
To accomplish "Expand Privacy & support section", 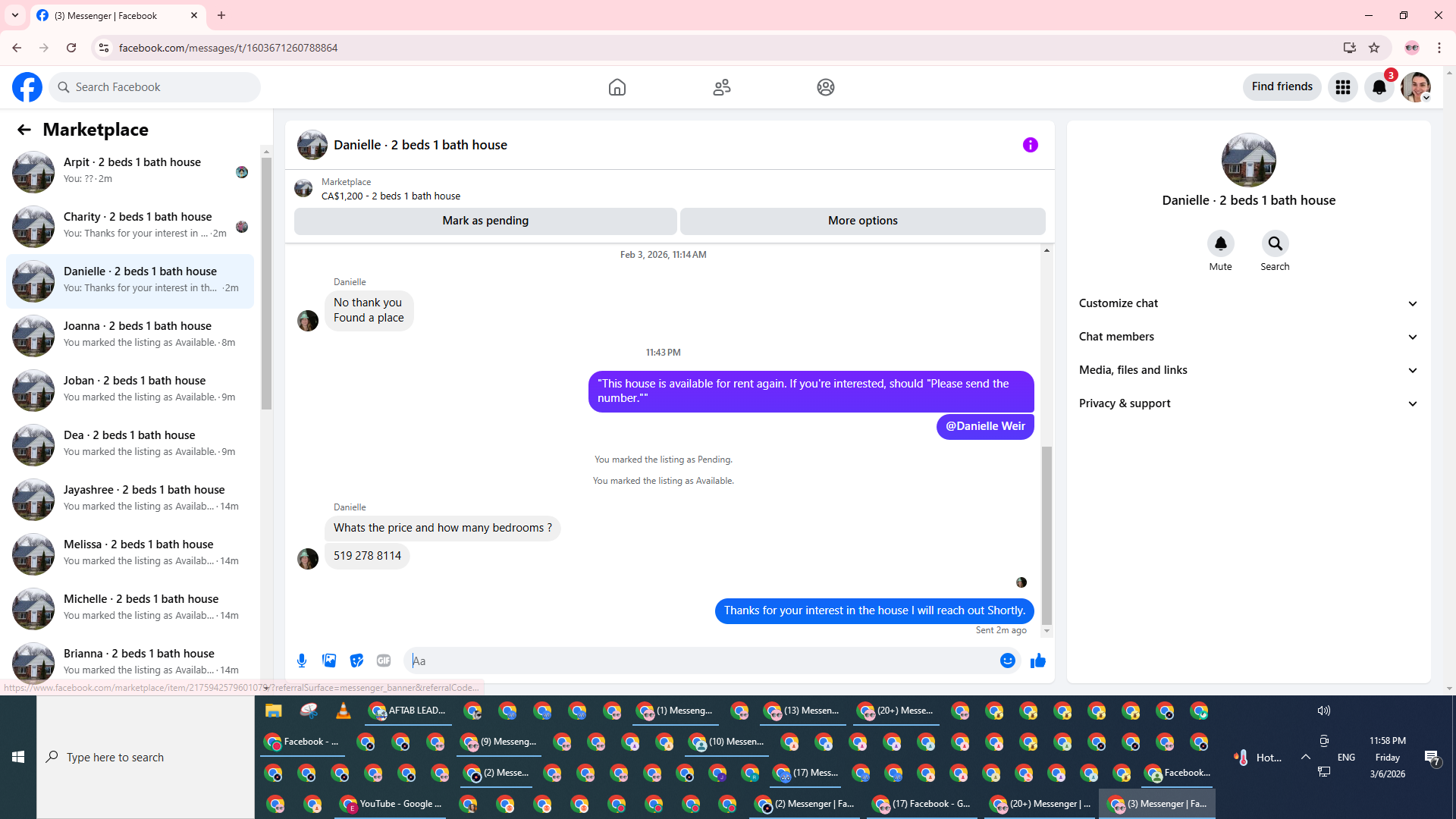I will [1248, 403].
